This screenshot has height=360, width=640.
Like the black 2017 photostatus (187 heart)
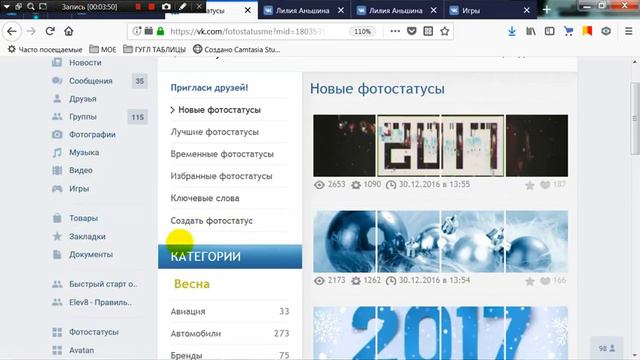545,185
